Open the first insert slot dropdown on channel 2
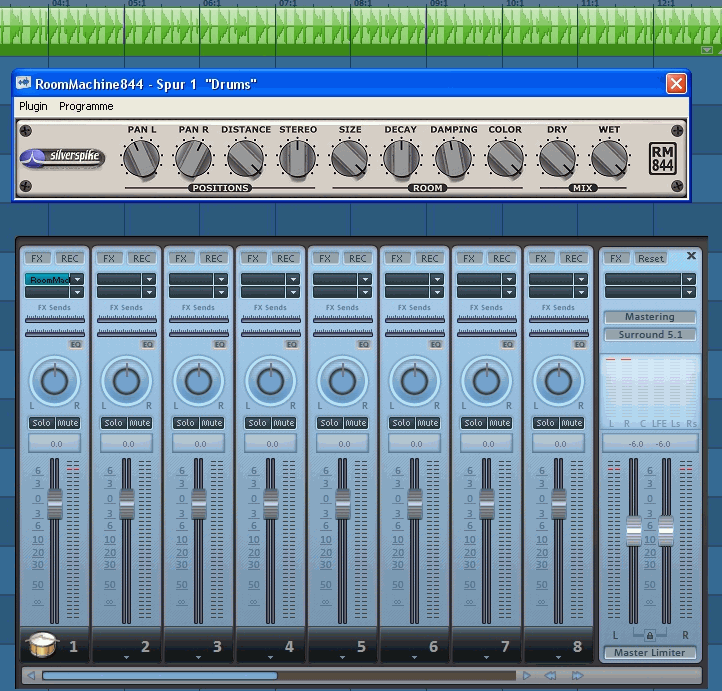This screenshot has width=722, height=691. pyautogui.click(x=149, y=279)
